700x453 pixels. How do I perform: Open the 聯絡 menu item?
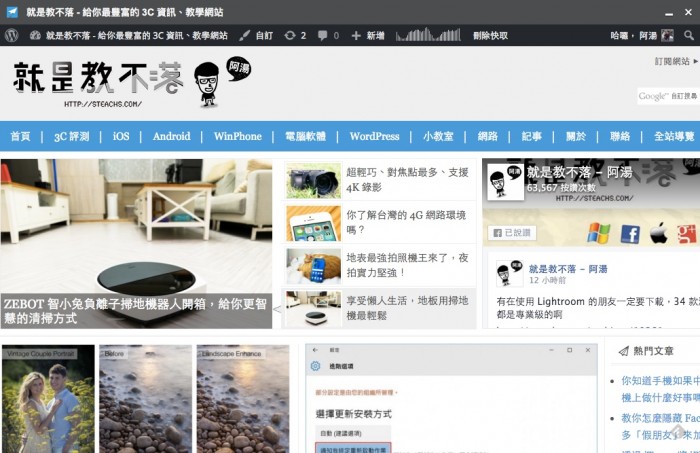pyautogui.click(x=620, y=136)
